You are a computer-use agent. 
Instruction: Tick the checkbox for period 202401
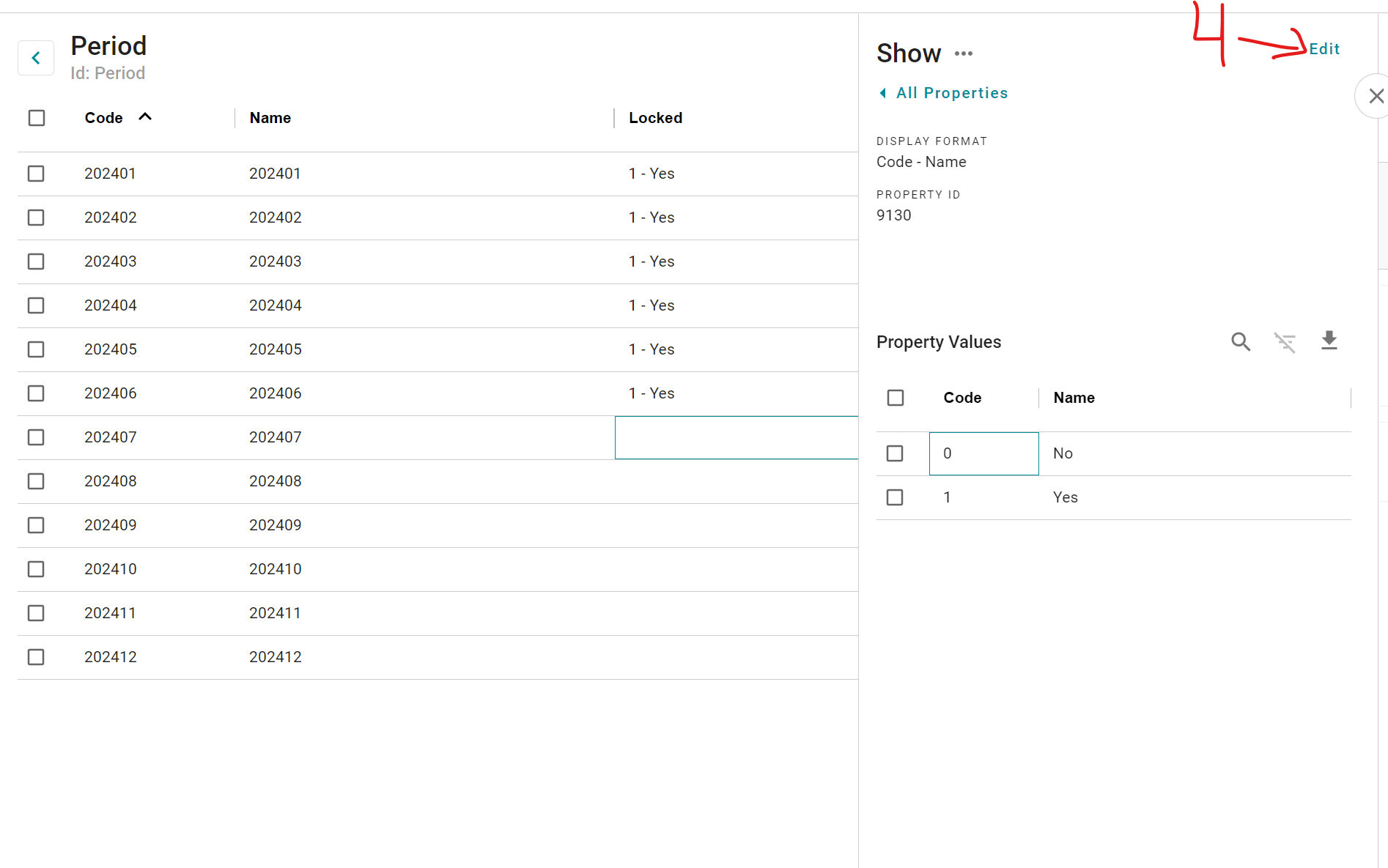point(36,174)
